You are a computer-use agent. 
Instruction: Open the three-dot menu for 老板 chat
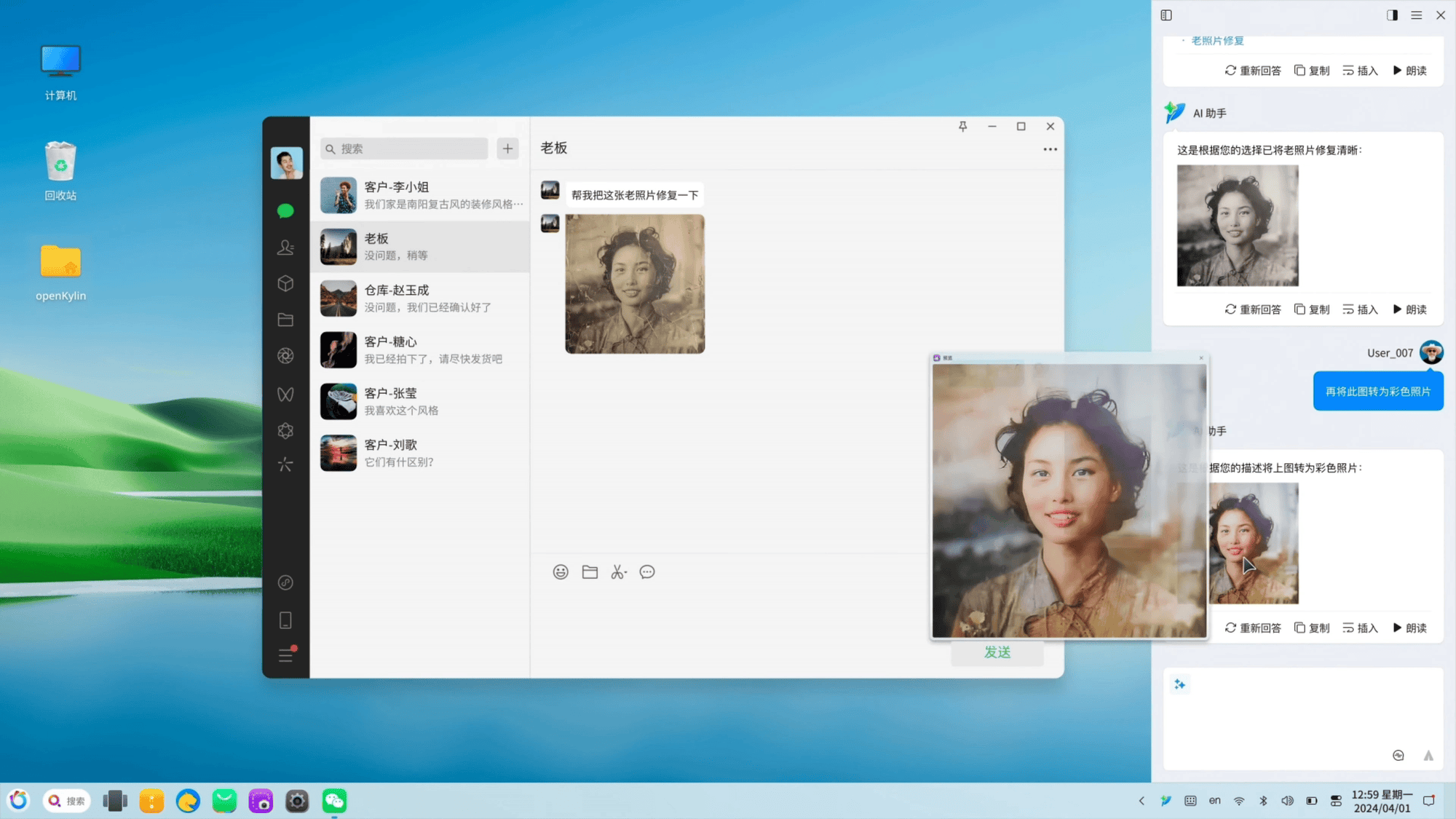point(1050,149)
